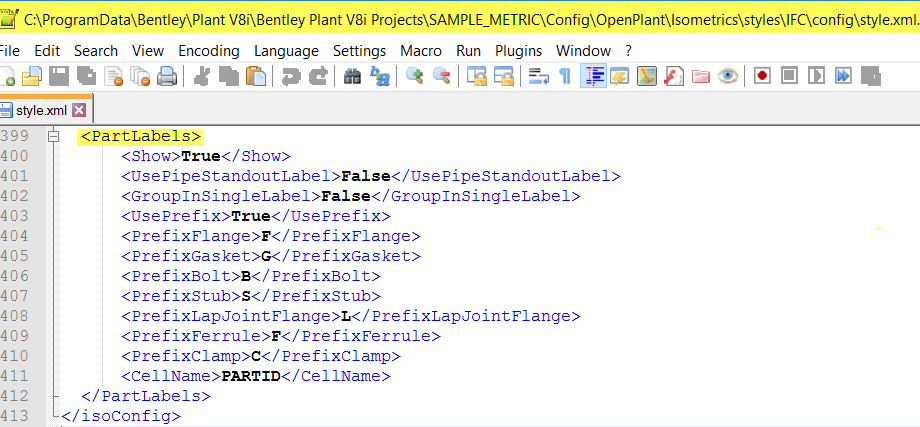Start macro recording with red dot icon

tap(762, 76)
